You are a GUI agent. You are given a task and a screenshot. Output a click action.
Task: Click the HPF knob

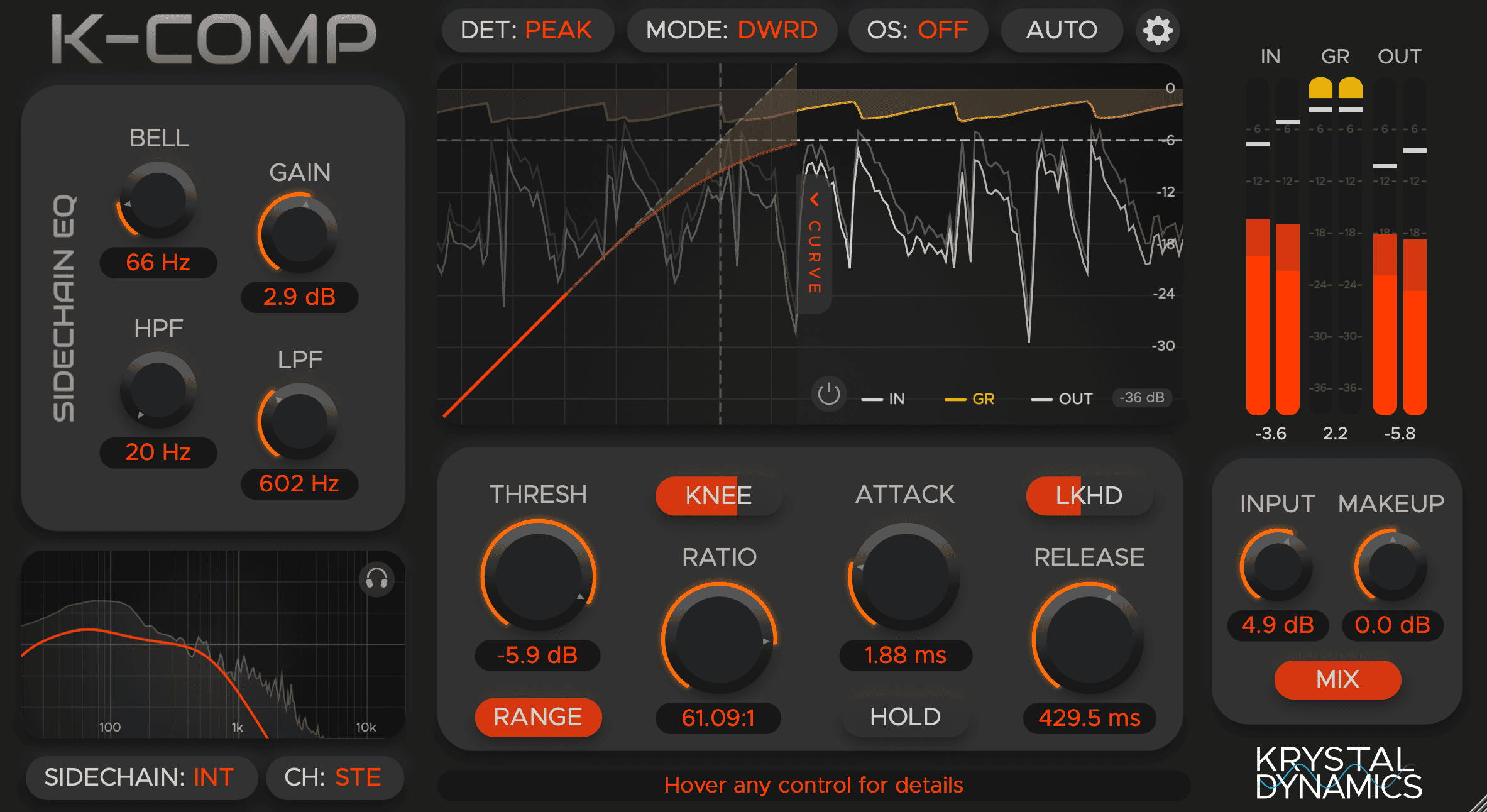(x=158, y=390)
